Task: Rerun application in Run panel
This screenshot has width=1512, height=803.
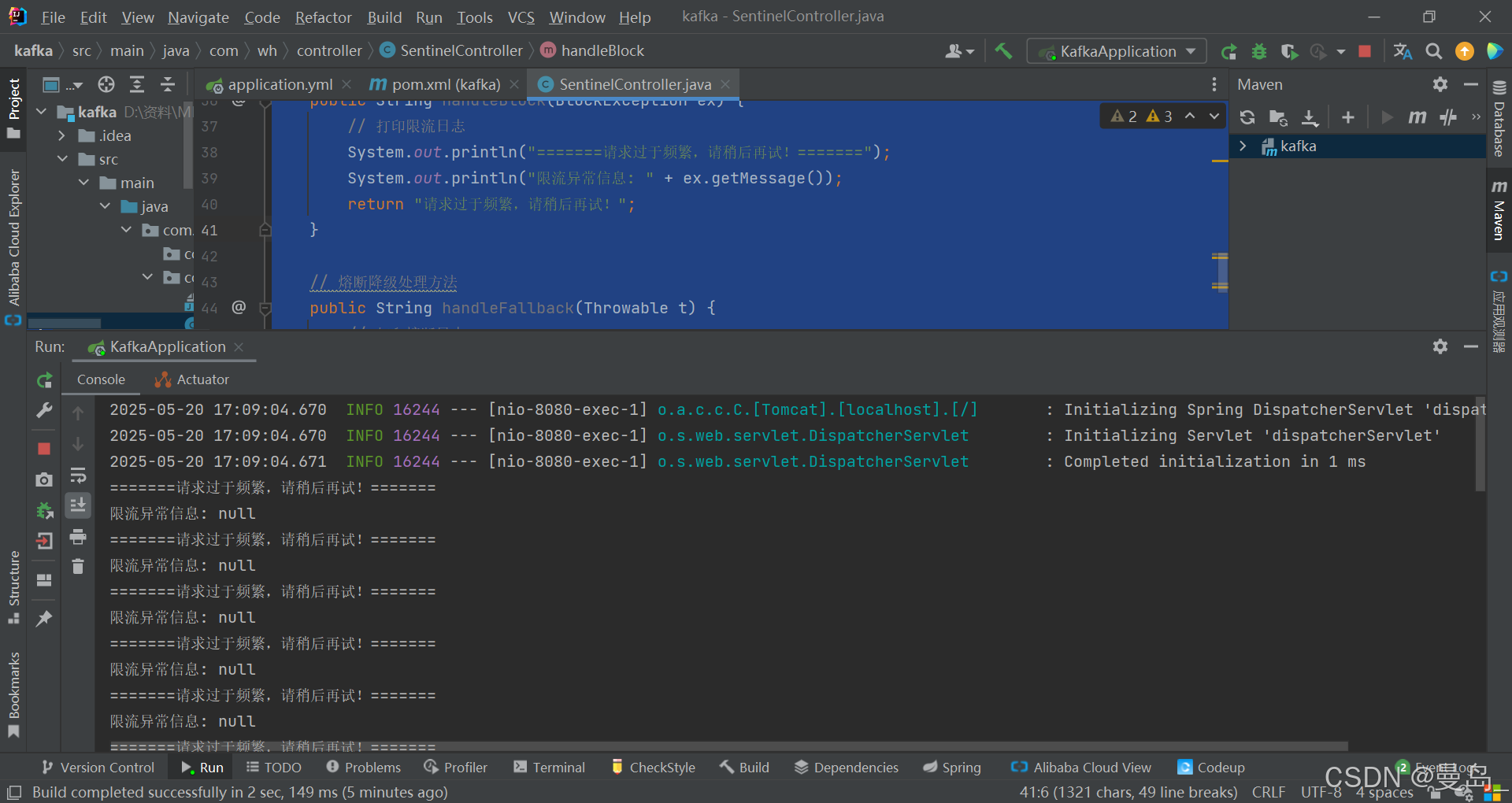Action: (44, 380)
